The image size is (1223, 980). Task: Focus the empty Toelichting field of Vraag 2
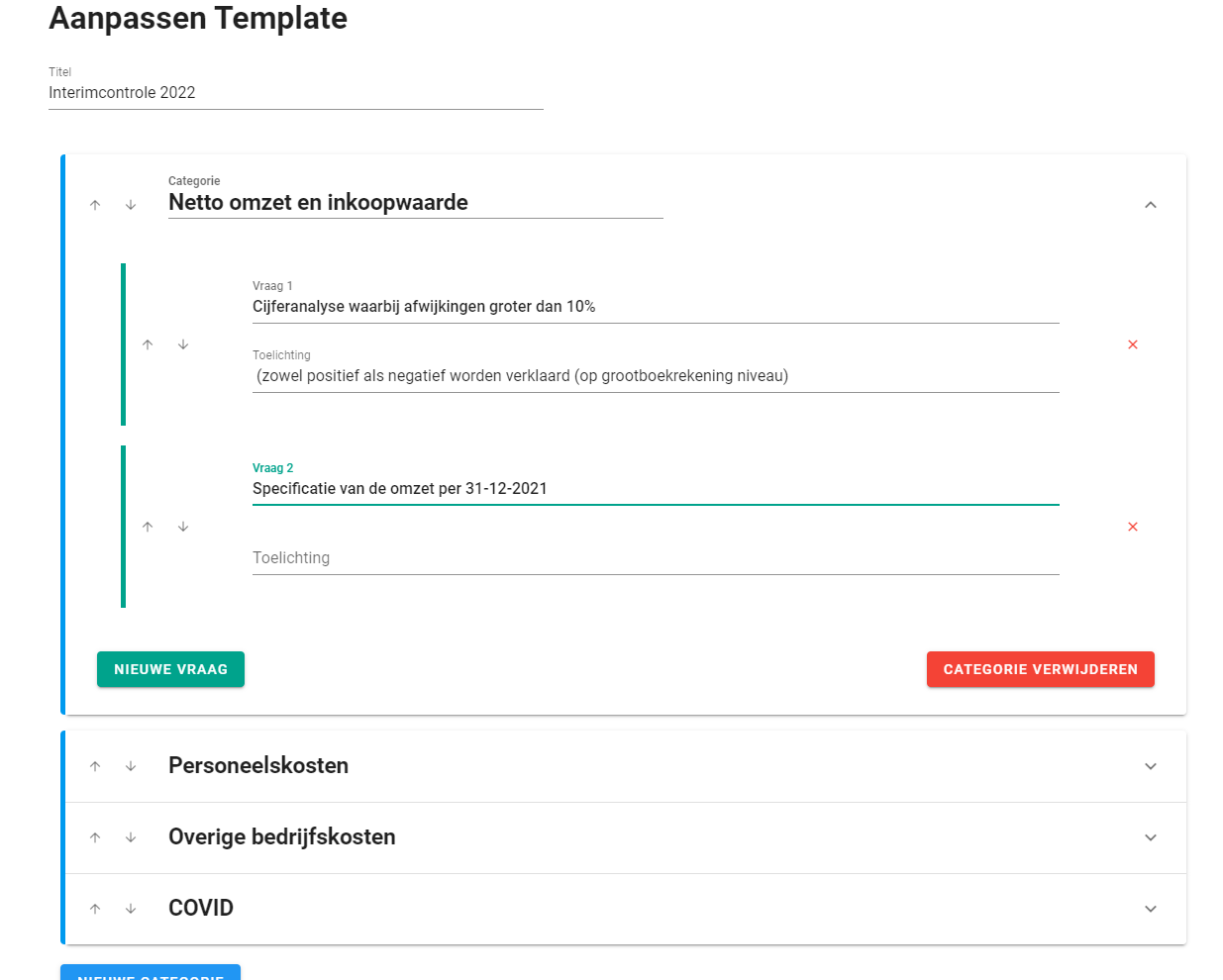(655, 558)
